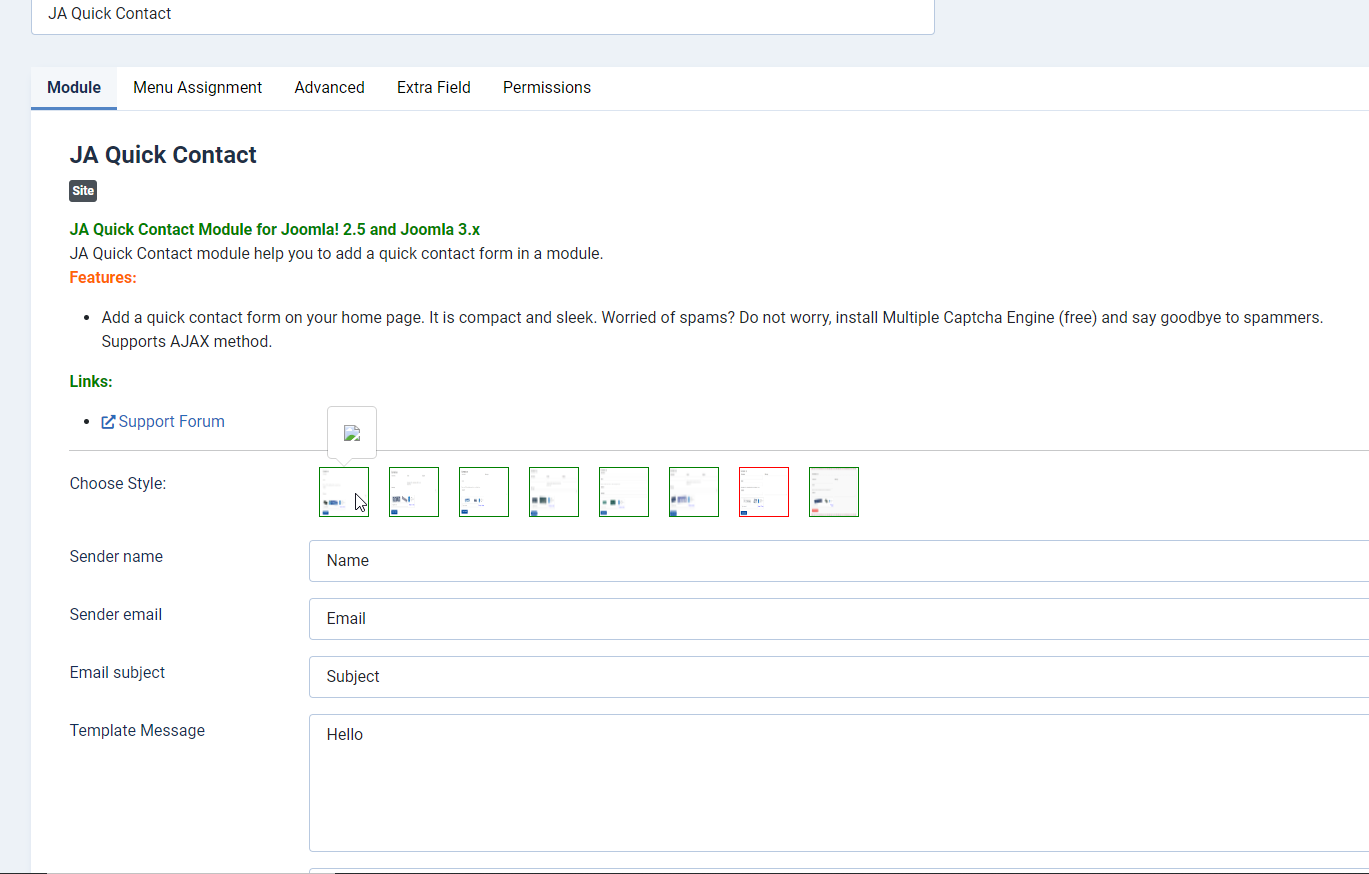Focus the Sender email input field
The image size is (1369, 874).
pos(839,619)
